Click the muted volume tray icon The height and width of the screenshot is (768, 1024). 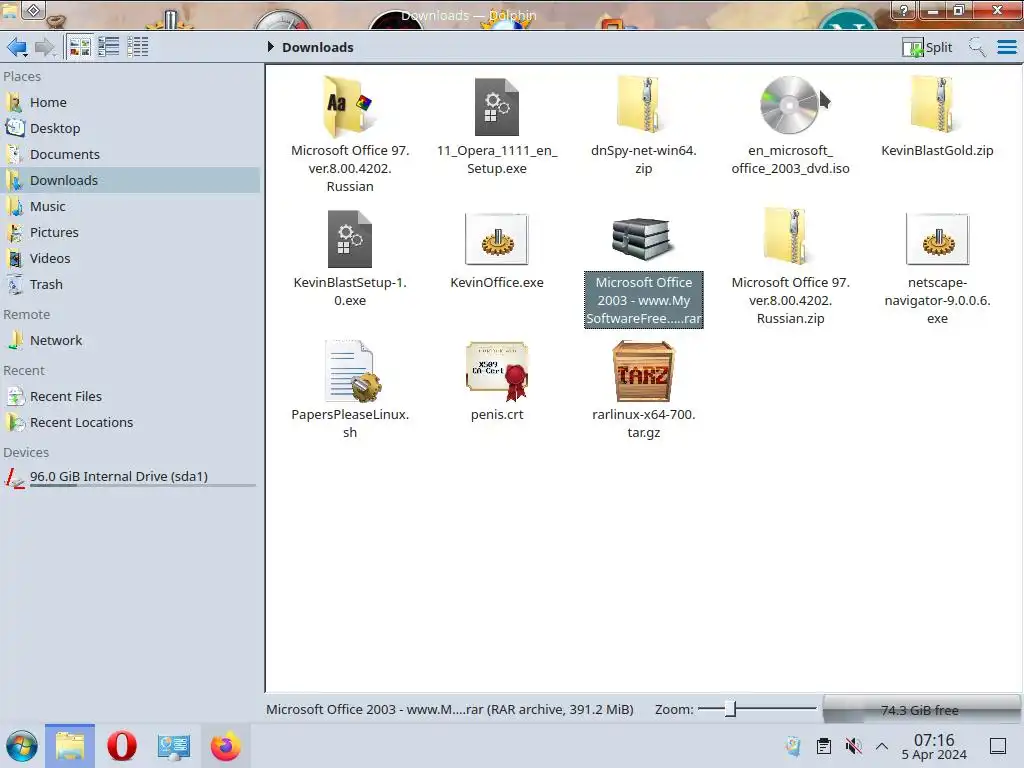(x=853, y=746)
